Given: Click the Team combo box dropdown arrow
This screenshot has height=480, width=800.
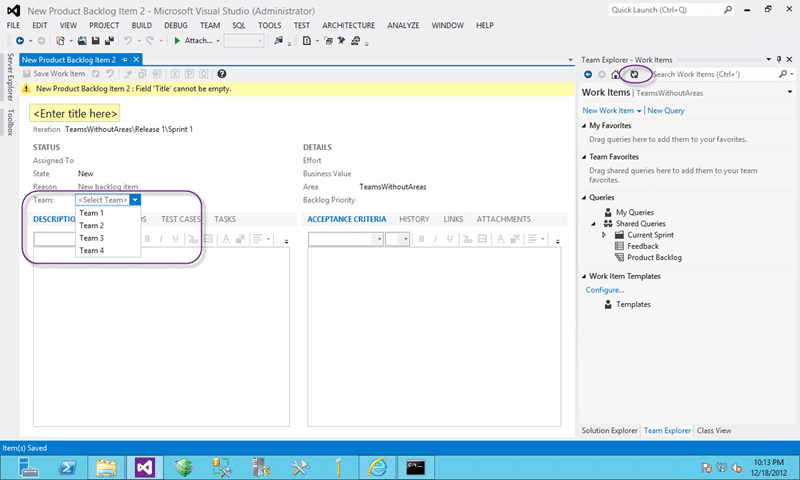Looking at the screenshot, I should point(135,200).
